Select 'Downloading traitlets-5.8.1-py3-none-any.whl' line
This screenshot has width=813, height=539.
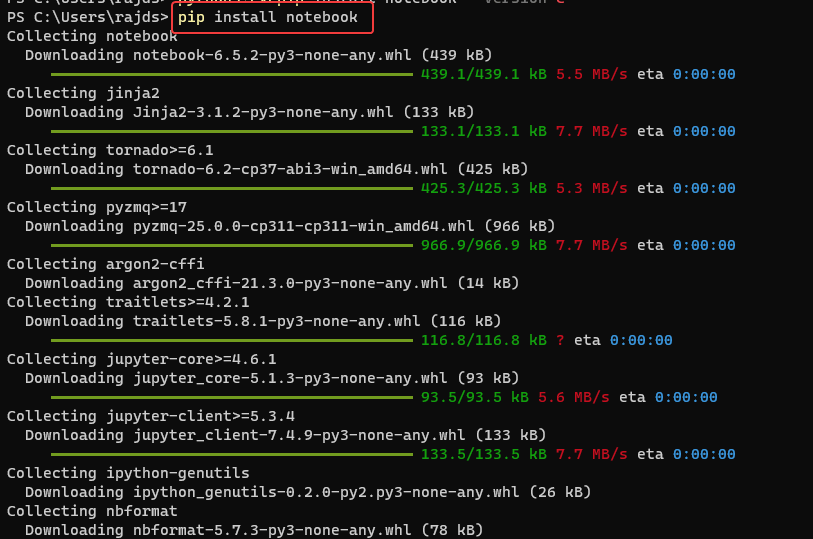[263, 321]
